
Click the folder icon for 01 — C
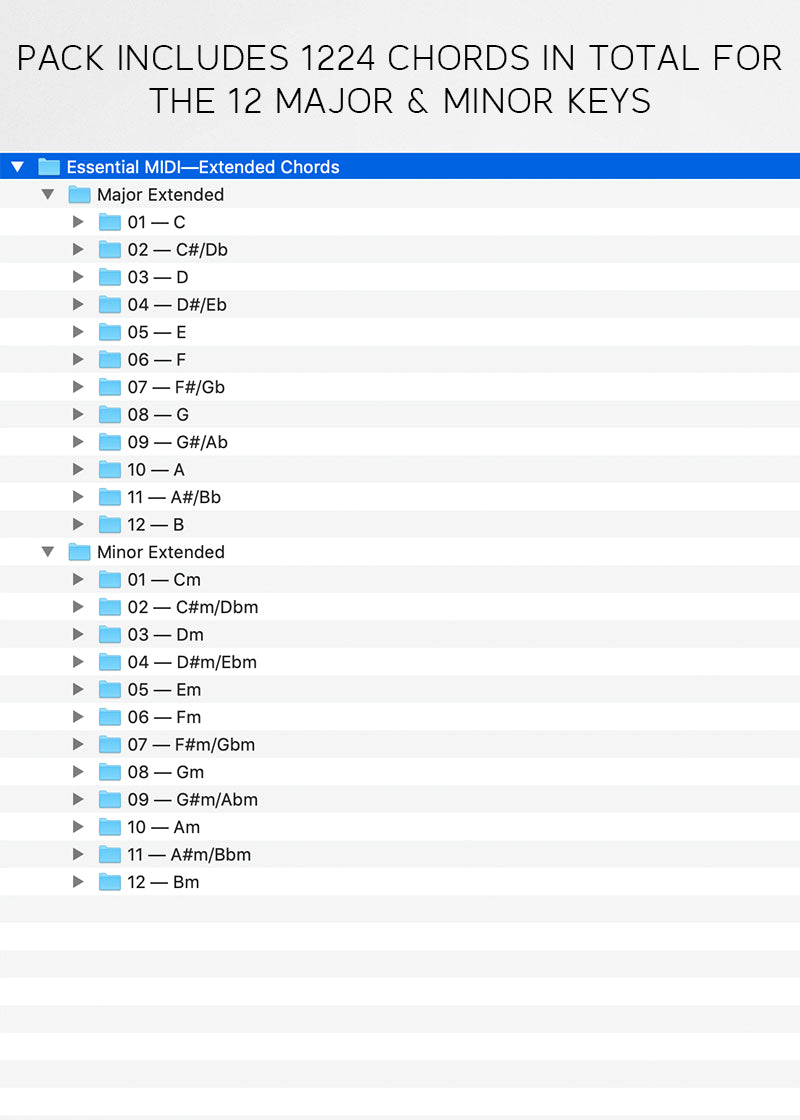109,222
